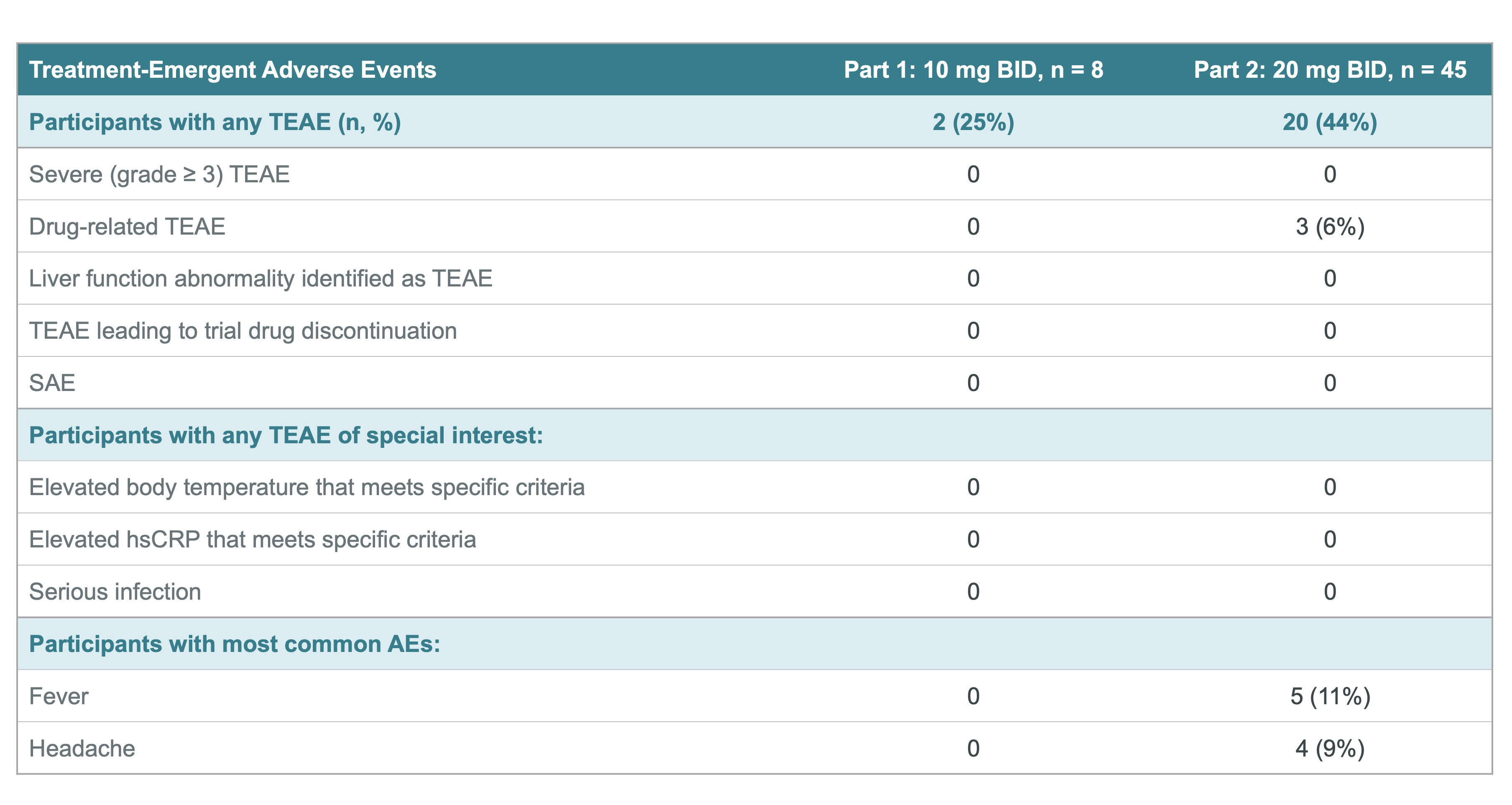Click the SAE row label

coord(52,383)
